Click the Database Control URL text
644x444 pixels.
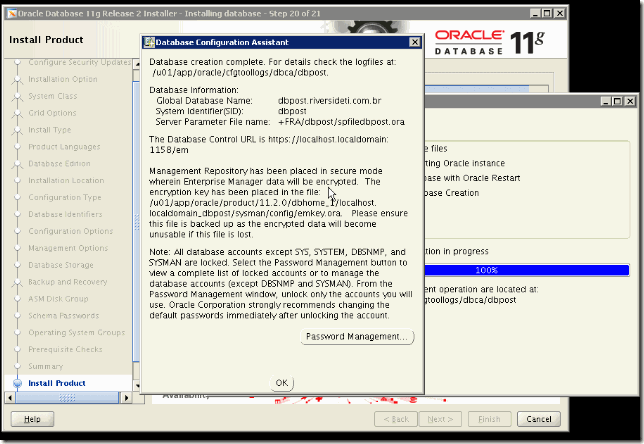269,145
